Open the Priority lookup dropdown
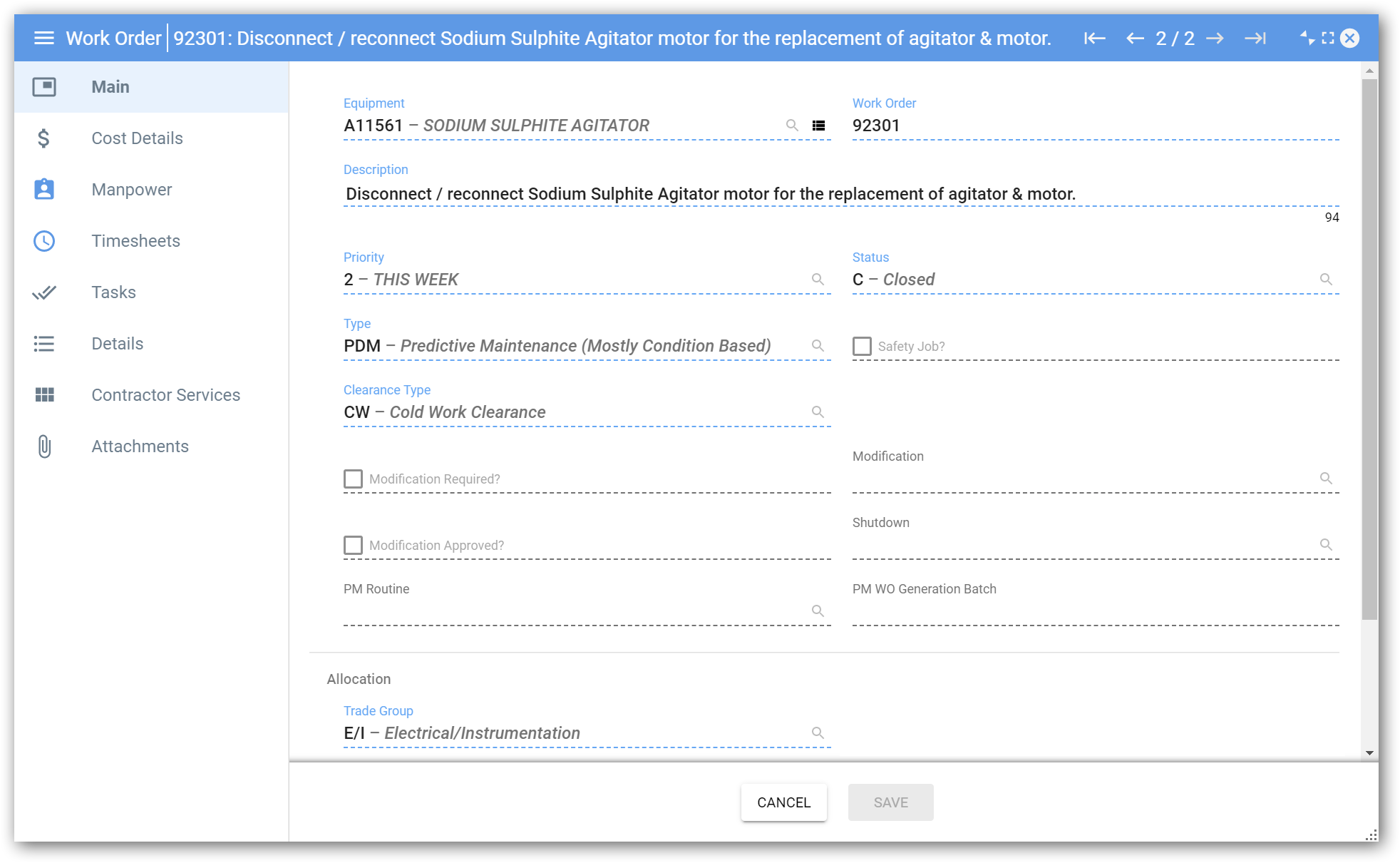 click(818, 280)
